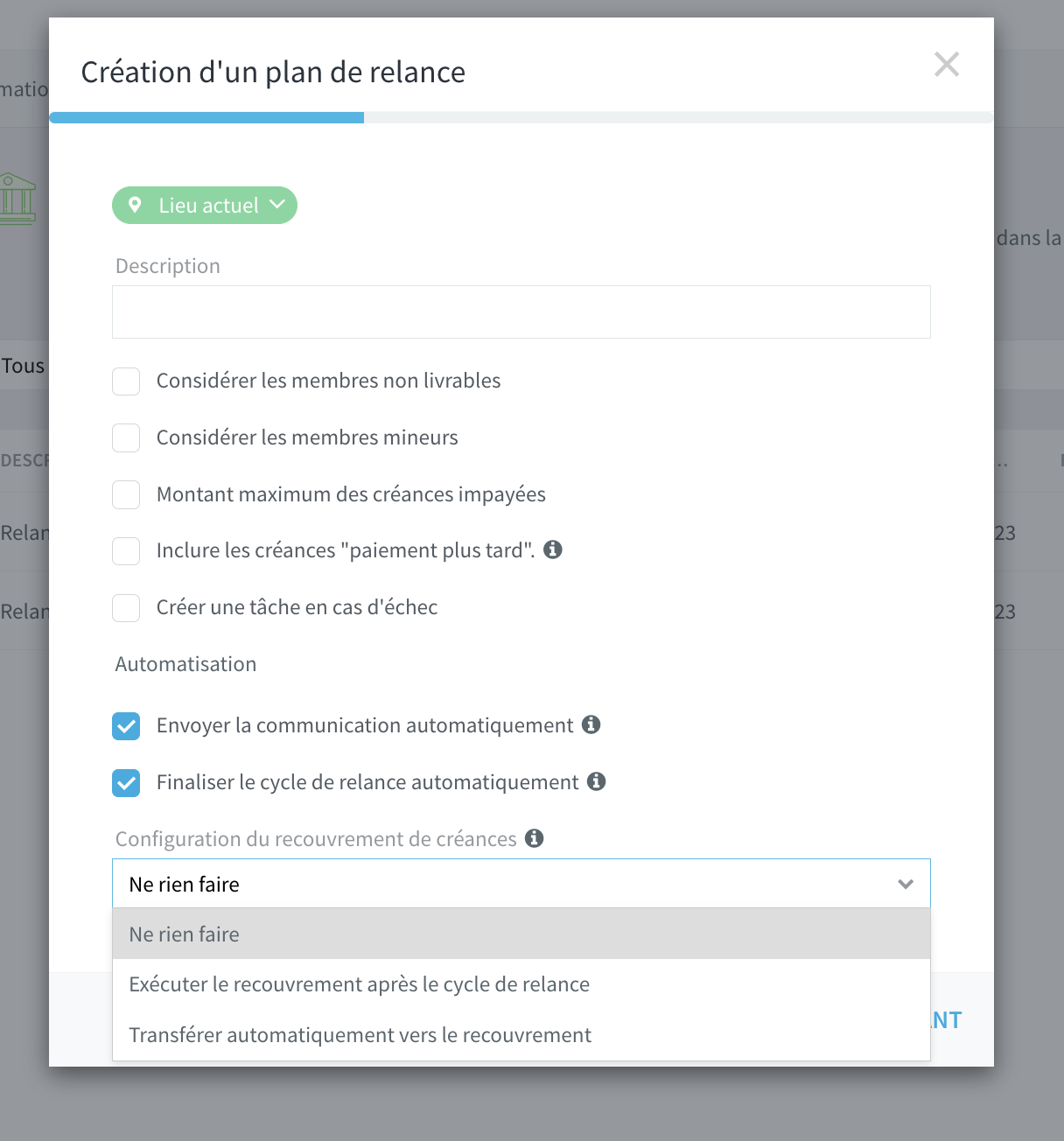Viewport: 1064px width, 1141px height.
Task: Close the plan de relance dialog
Action: pos(947,64)
